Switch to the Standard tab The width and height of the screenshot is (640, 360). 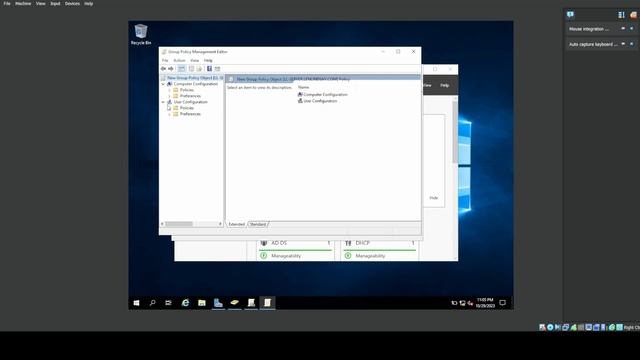coord(258,224)
